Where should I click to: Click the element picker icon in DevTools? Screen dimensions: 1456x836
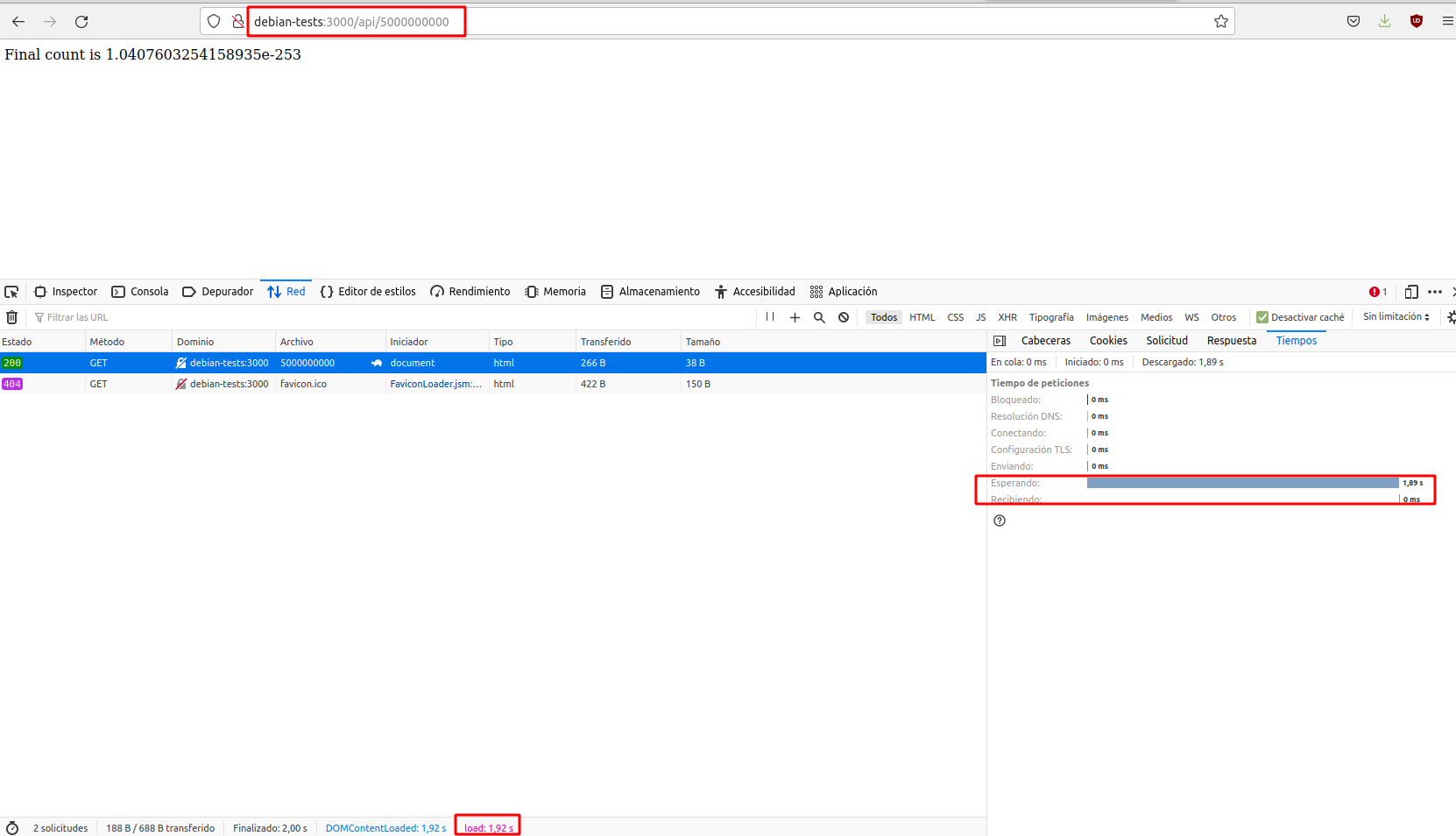[11, 292]
